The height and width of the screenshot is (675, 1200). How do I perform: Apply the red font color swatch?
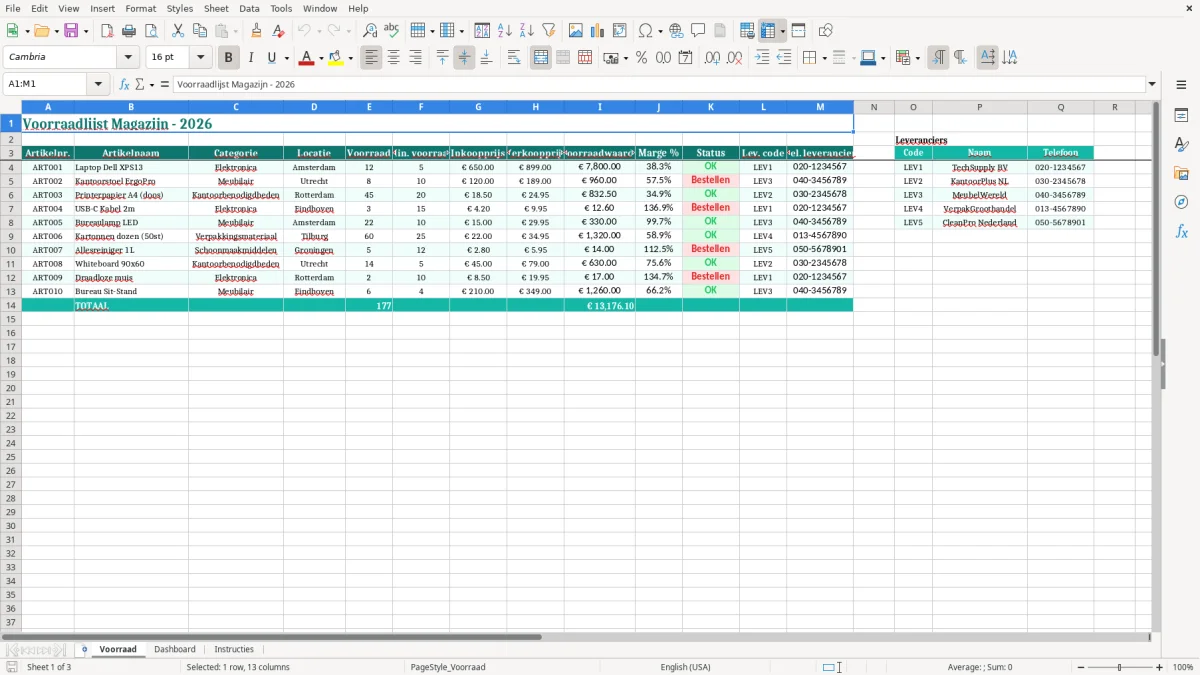(306, 58)
